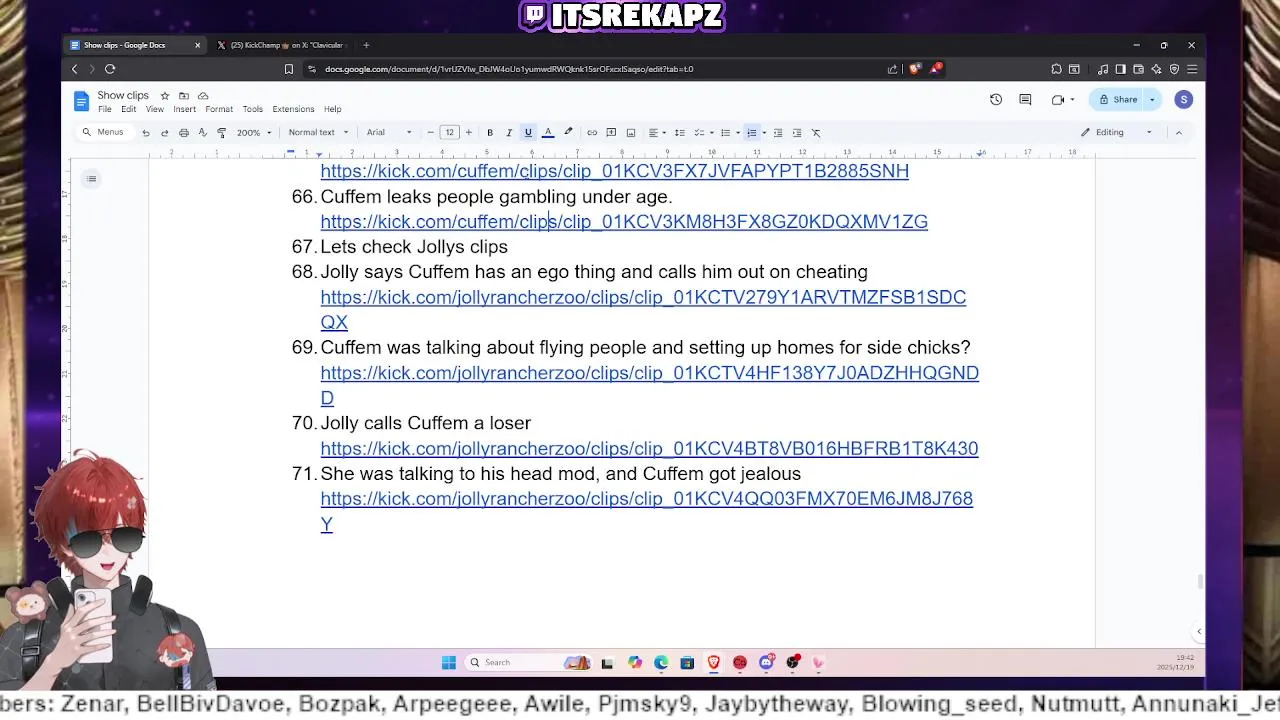This screenshot has height=720, width=1280.
Task: Toggle browser sidebar panel icon
Action: pyautogui.click(x=1121, y=69)
